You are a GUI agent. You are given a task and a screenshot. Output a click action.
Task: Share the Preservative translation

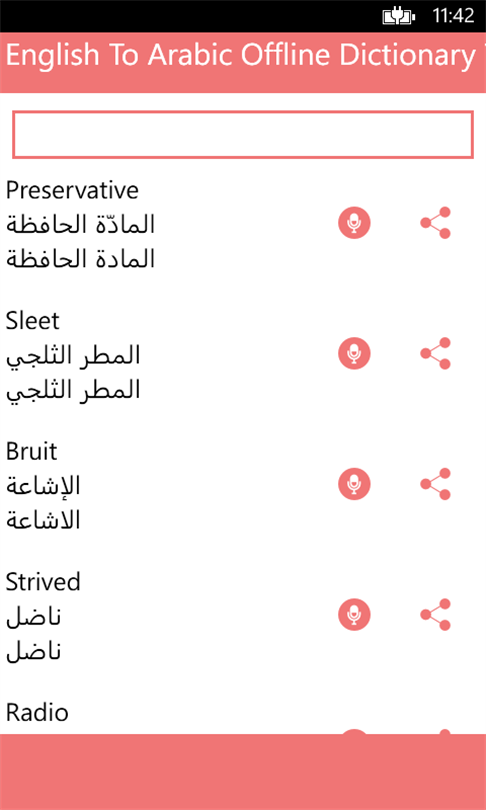[x=435, y=223]
